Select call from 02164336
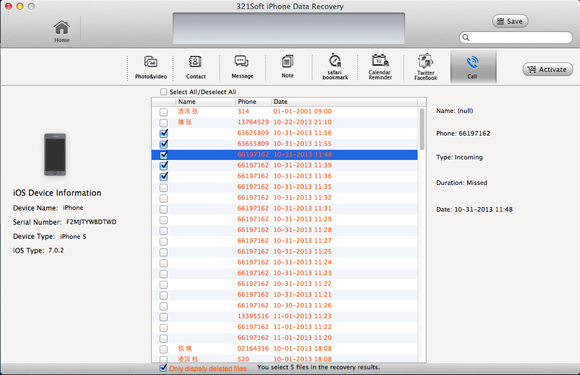The height and width of the screenshot is (375, 580). pos(284,348)
